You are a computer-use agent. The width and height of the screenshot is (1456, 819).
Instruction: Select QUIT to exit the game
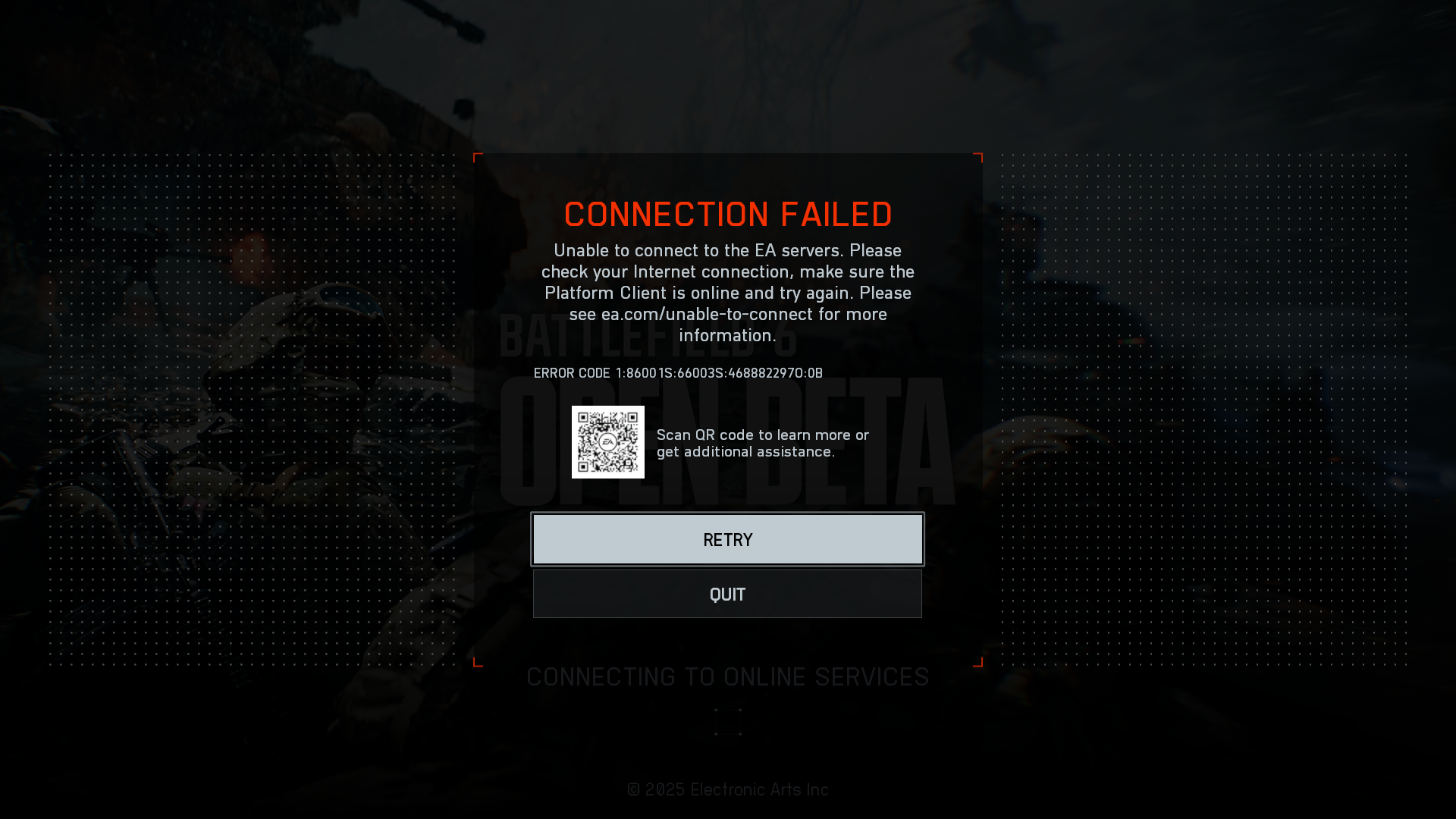tap(727, 594)
